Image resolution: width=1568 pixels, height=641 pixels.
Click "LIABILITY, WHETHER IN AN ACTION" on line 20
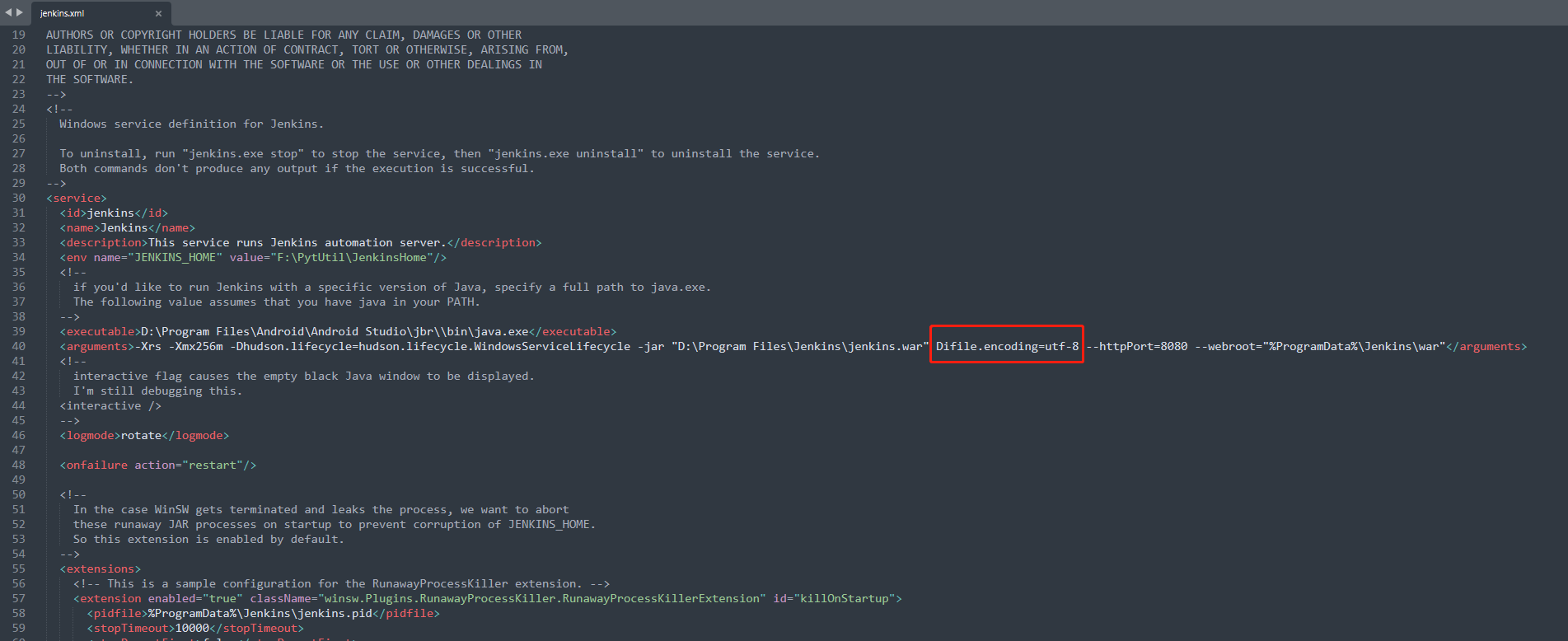click(307, 49)
